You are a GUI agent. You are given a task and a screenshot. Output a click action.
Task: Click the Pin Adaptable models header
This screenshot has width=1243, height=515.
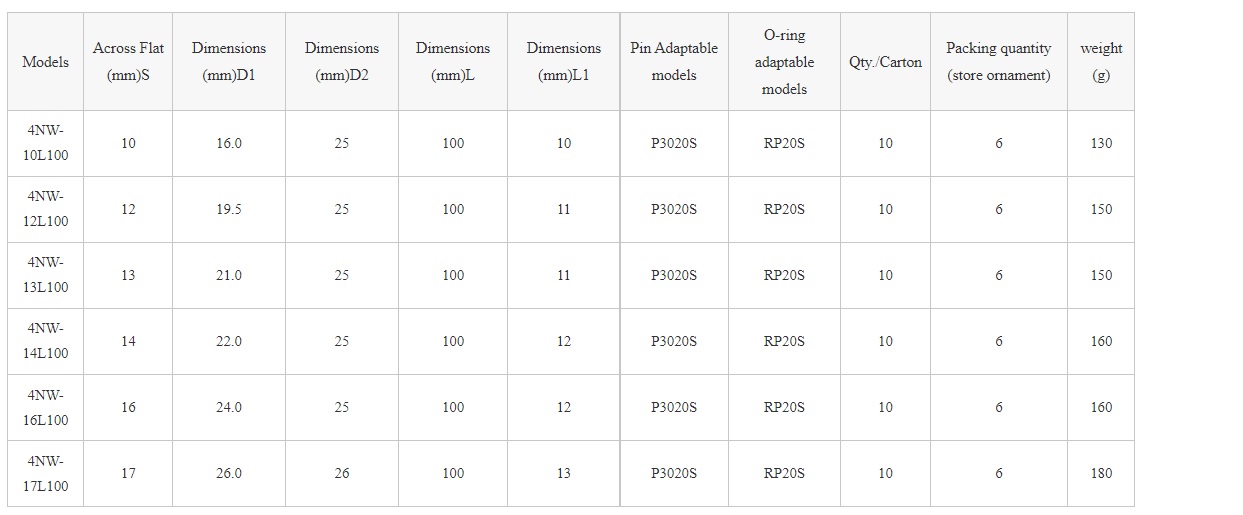674,62
